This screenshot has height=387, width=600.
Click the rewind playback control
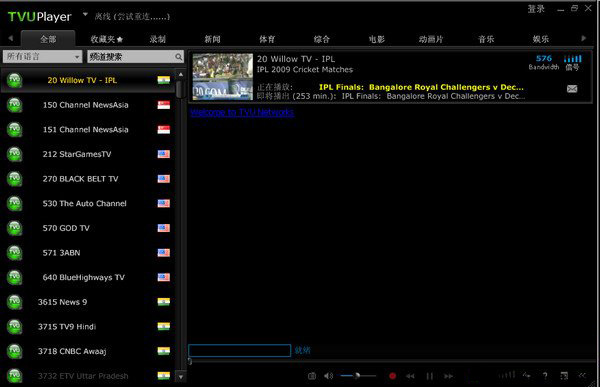tap(410, 376)
